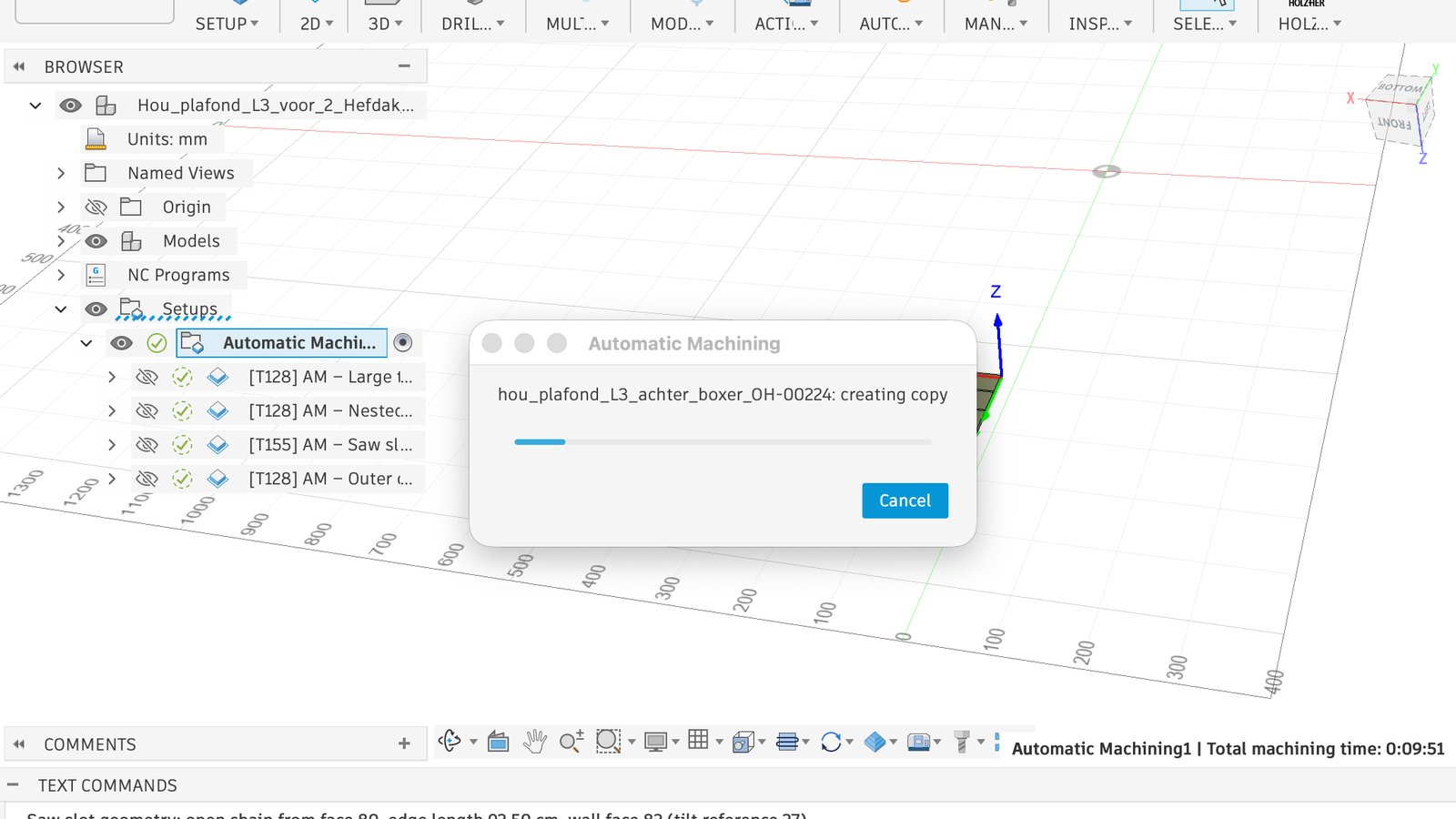Screen dimensions: 1456x819
Task: Select the Orbit navigation tool
Action: pos(450,742)
